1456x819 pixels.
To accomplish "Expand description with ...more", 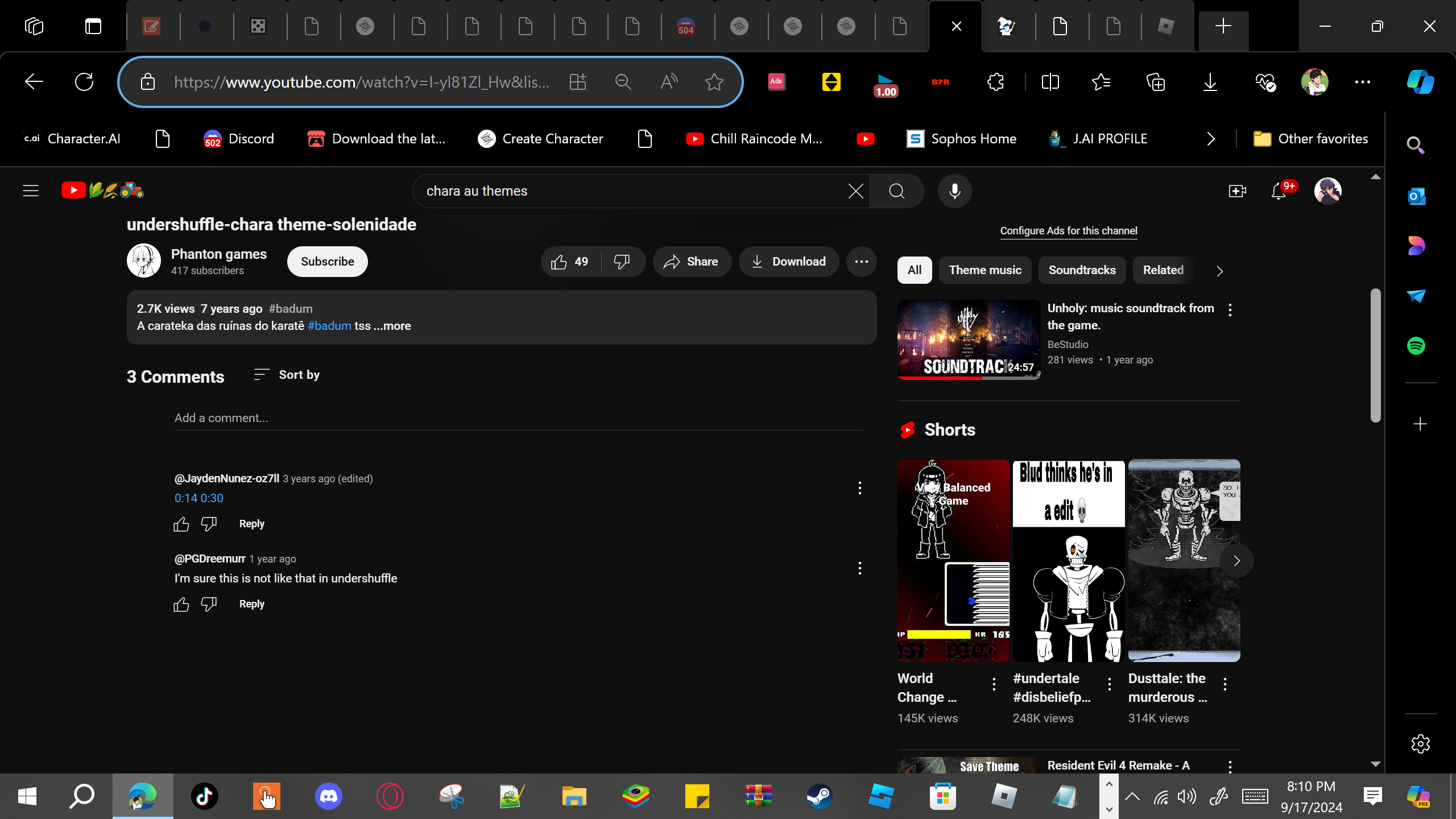I will [392, 326].
